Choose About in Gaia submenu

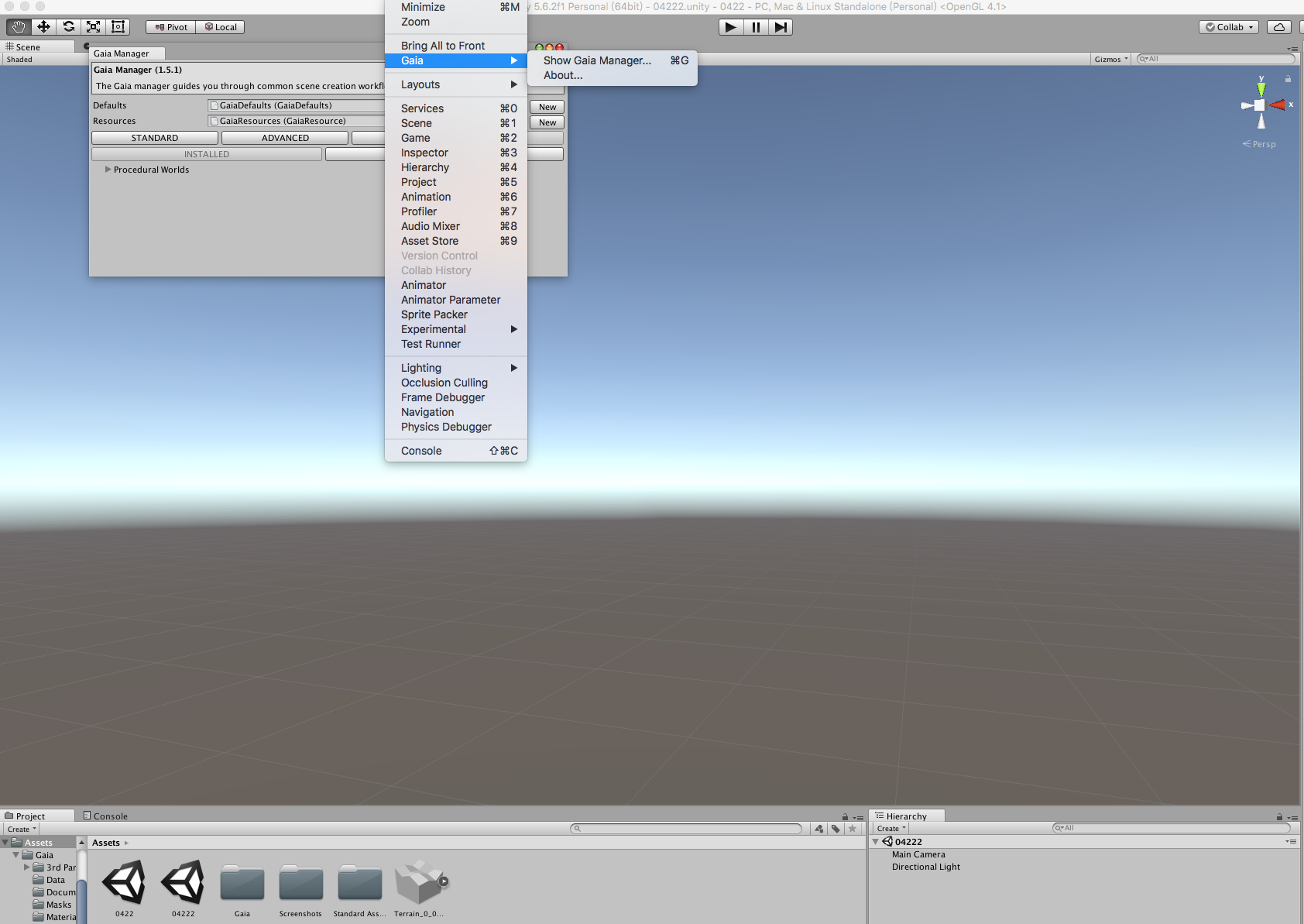613,75
